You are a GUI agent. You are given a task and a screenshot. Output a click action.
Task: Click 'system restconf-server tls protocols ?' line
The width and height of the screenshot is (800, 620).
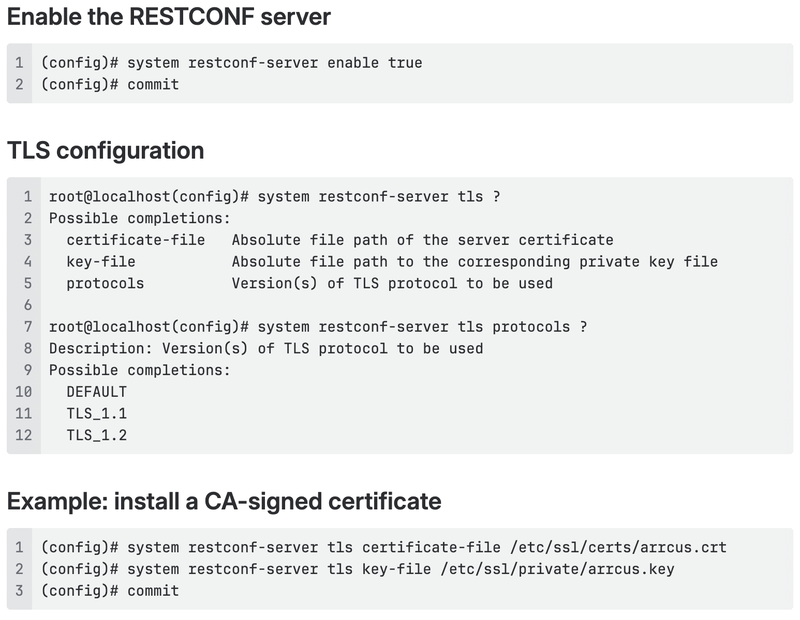[x=318, y=327]
